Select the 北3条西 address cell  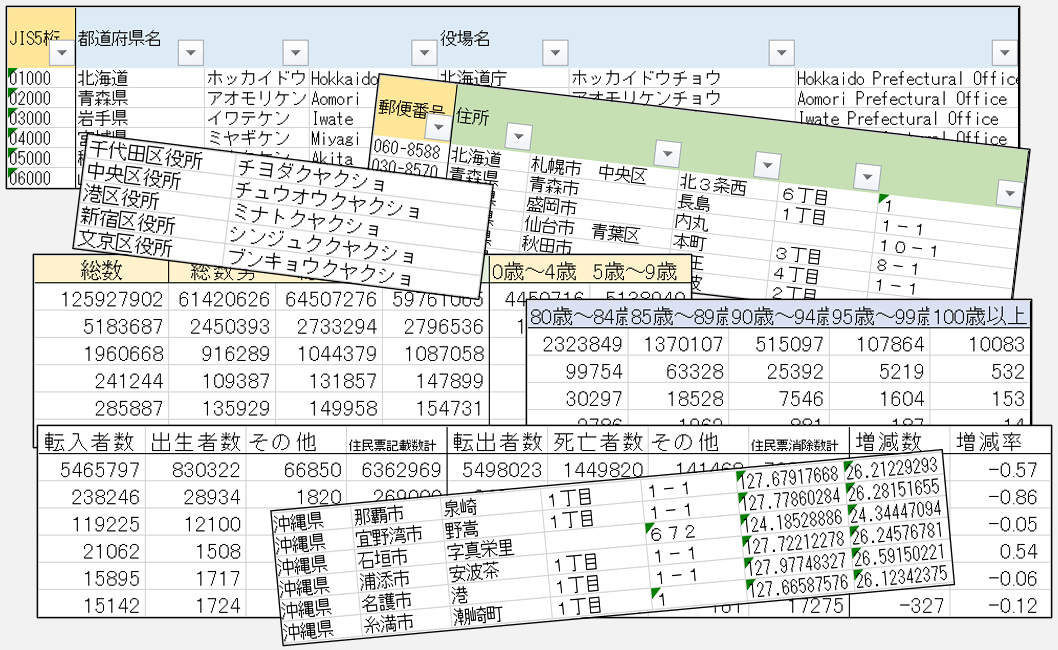(x=713, y=183)
